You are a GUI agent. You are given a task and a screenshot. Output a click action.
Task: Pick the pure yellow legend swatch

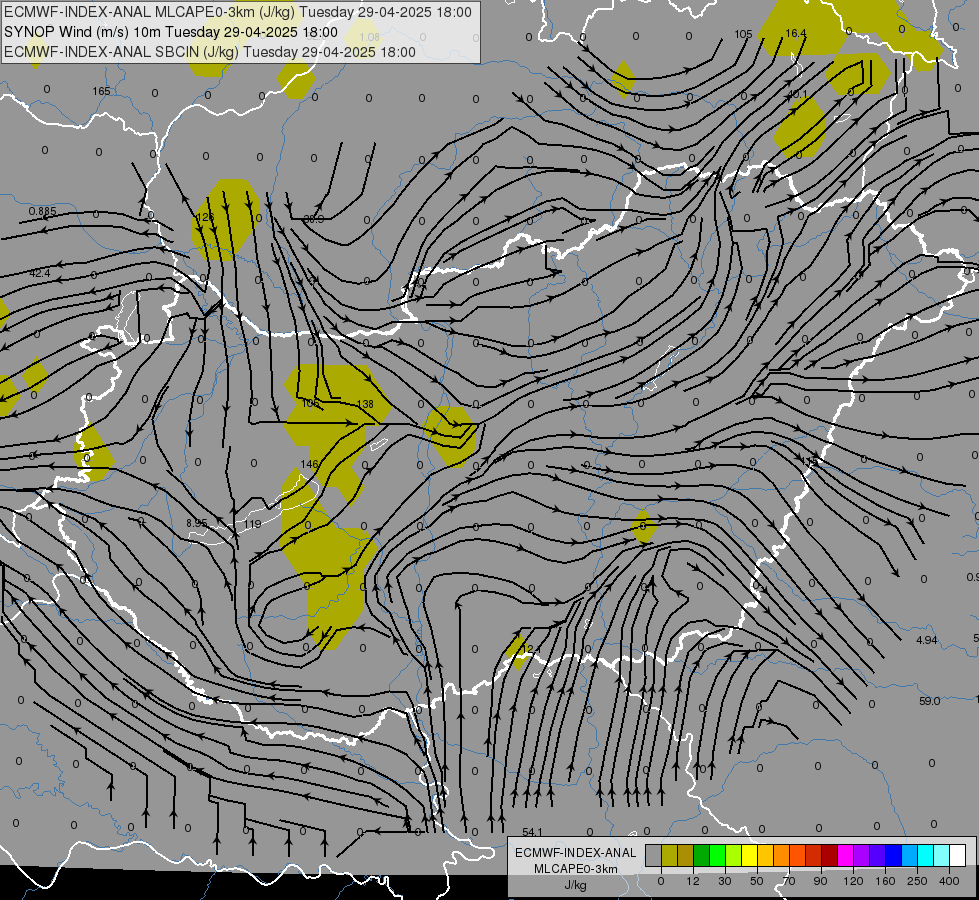point(750,855)
